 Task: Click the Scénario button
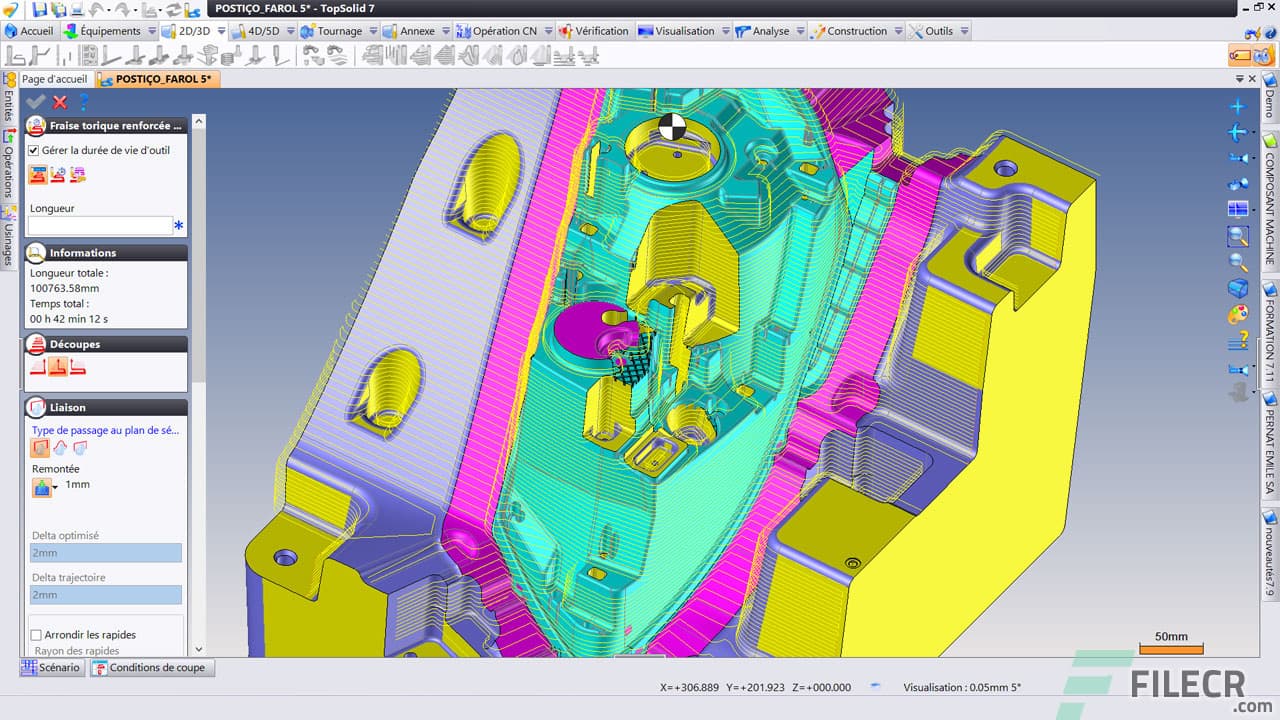(50, 667)
